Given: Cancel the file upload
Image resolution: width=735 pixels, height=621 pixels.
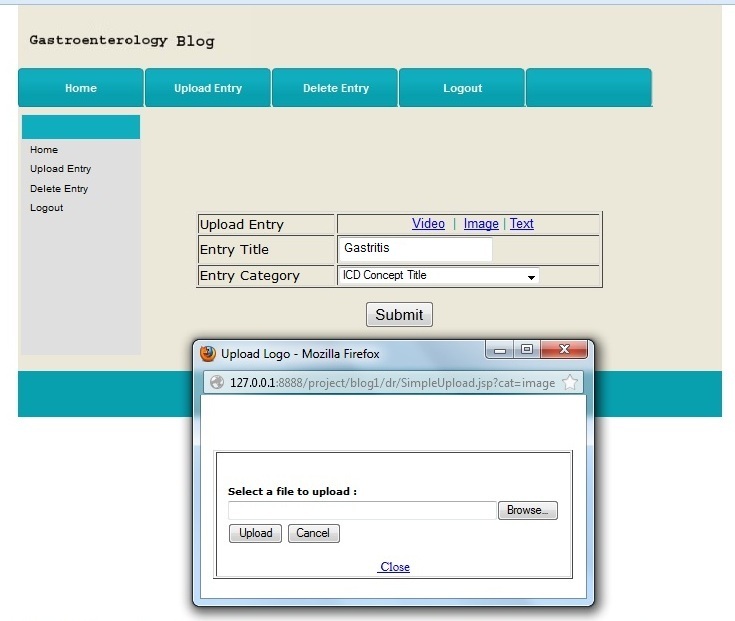Looking at the screenshot, I should click(x=313, y=534).
